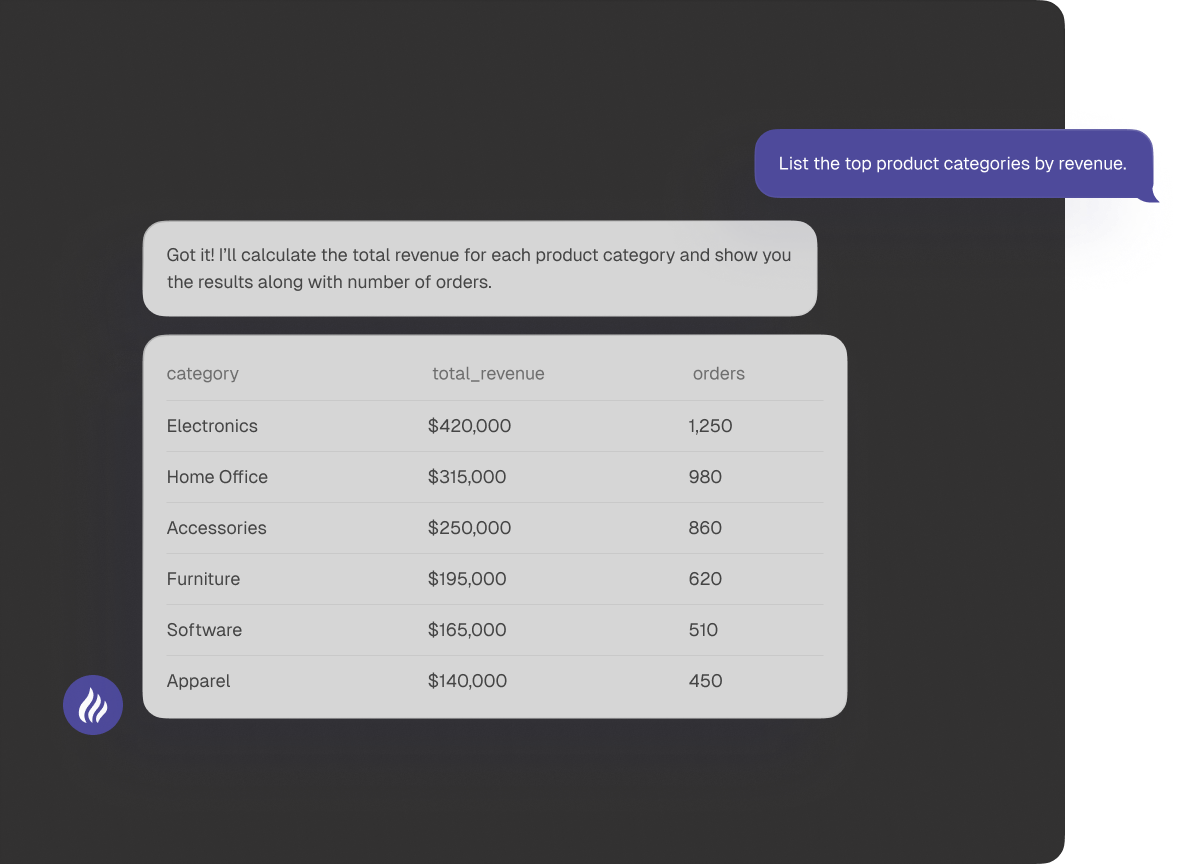Select the Electronics category cell
Screen dimensions: 1196x864
[x=212, y=426]
